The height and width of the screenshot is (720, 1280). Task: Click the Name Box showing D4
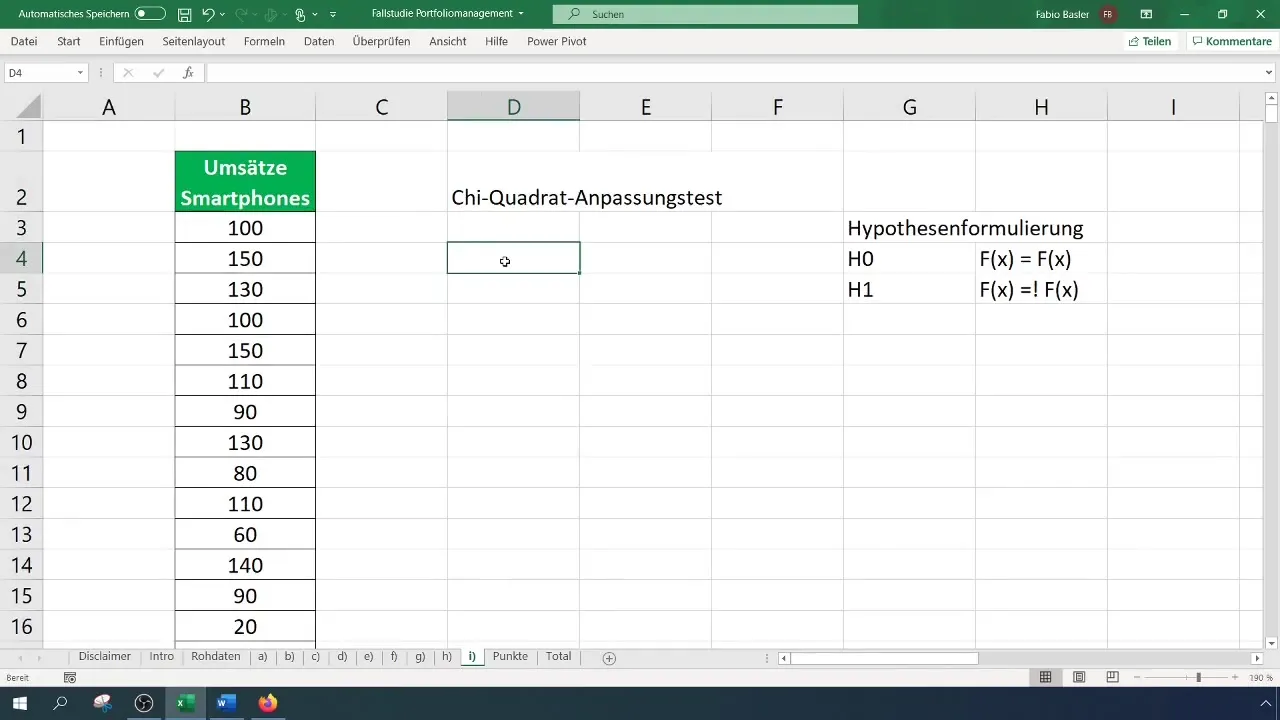coord(38,73)
